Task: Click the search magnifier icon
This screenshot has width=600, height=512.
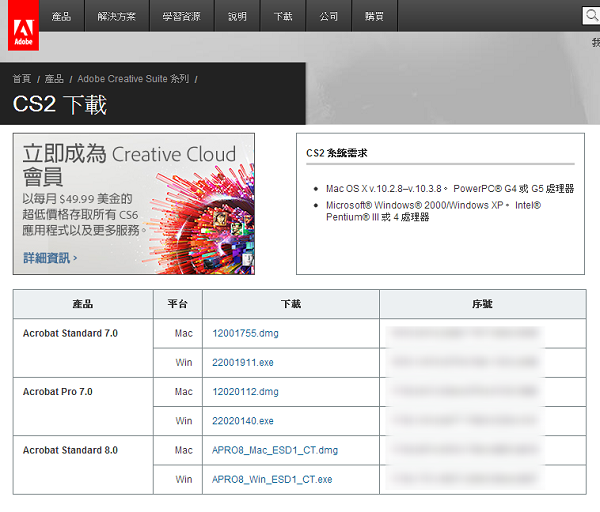Action: pos(592,16)
